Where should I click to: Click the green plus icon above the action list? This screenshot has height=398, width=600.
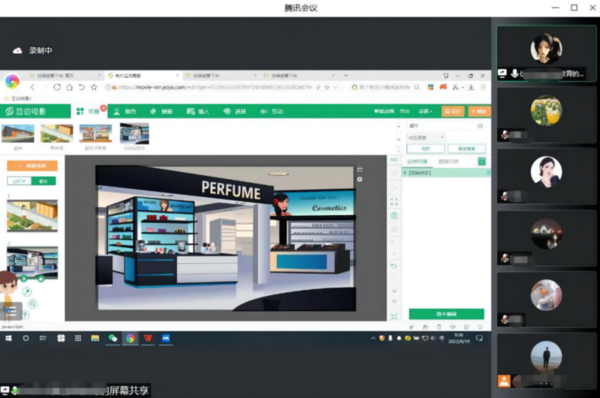tap(482, 161)
